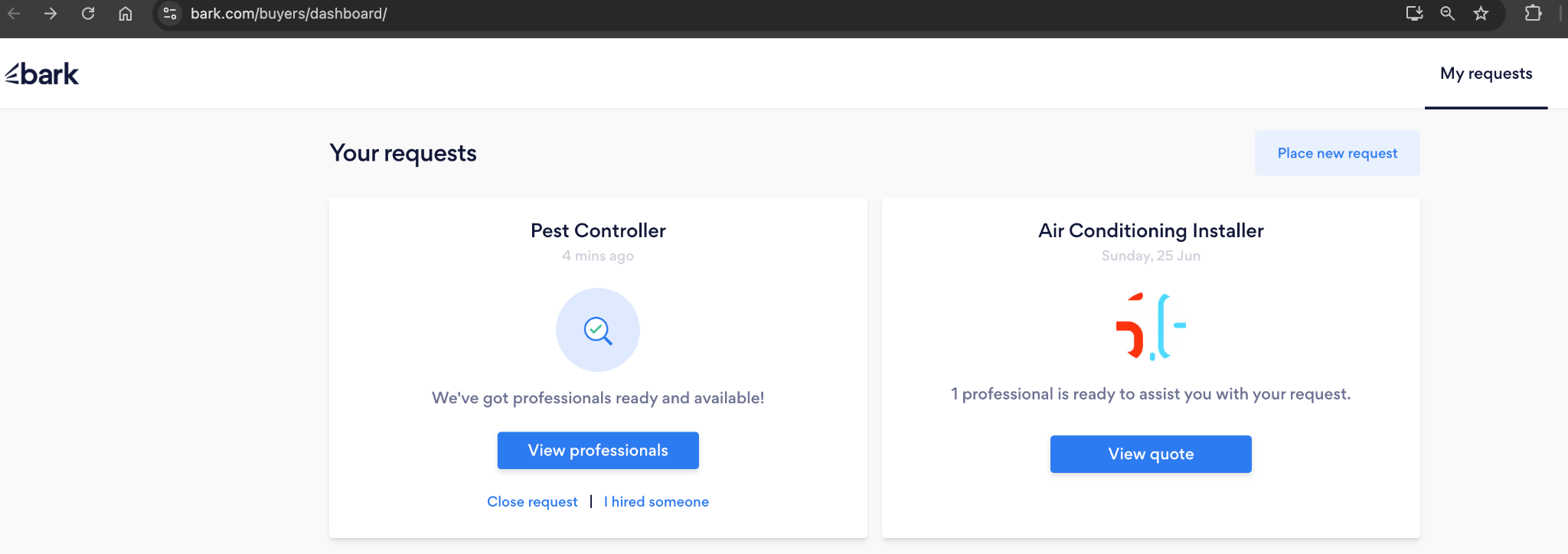
Task: Click View quote button
Action: click(1151, 455)
